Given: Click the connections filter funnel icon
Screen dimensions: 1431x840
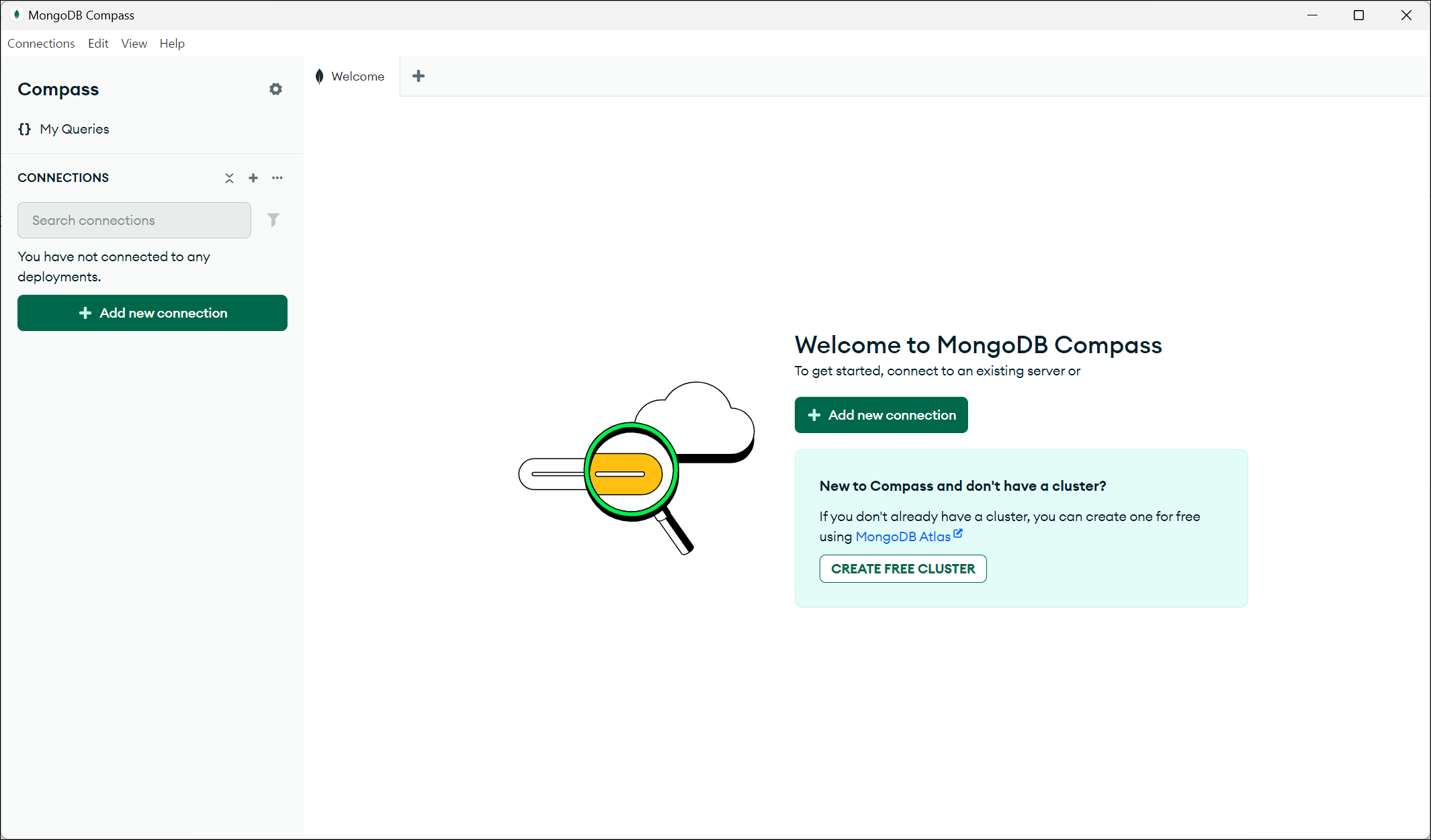Looking at the screenshot, I should click(273, 220).
